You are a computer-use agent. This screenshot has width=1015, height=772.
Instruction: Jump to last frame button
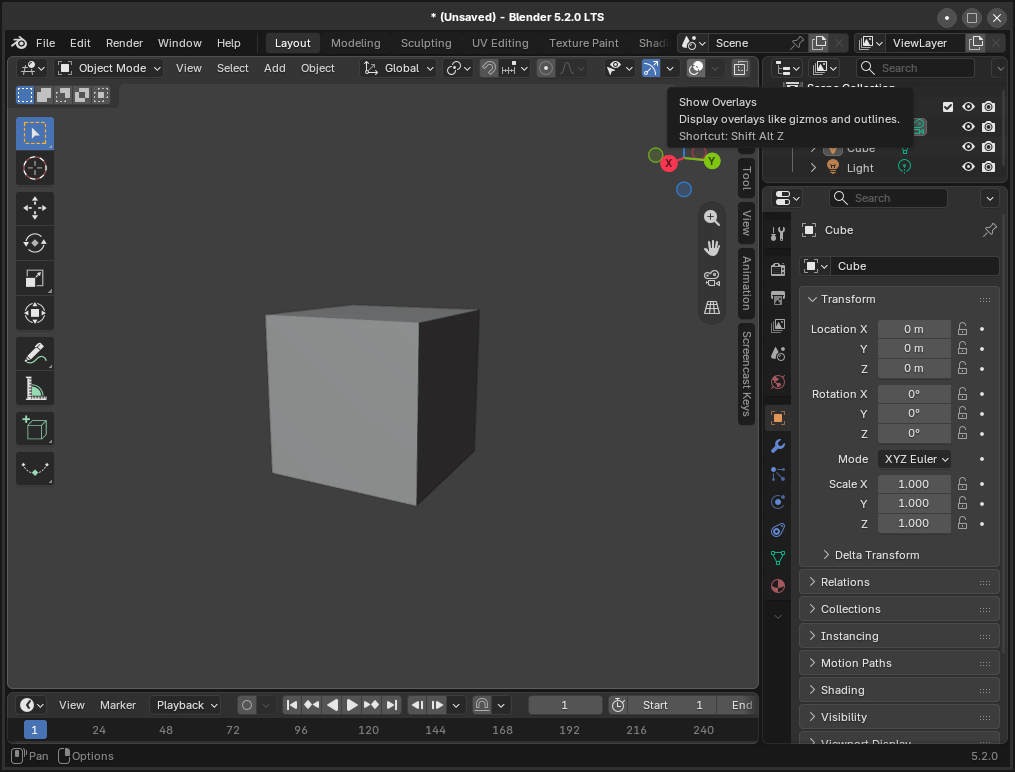(392, 705)
